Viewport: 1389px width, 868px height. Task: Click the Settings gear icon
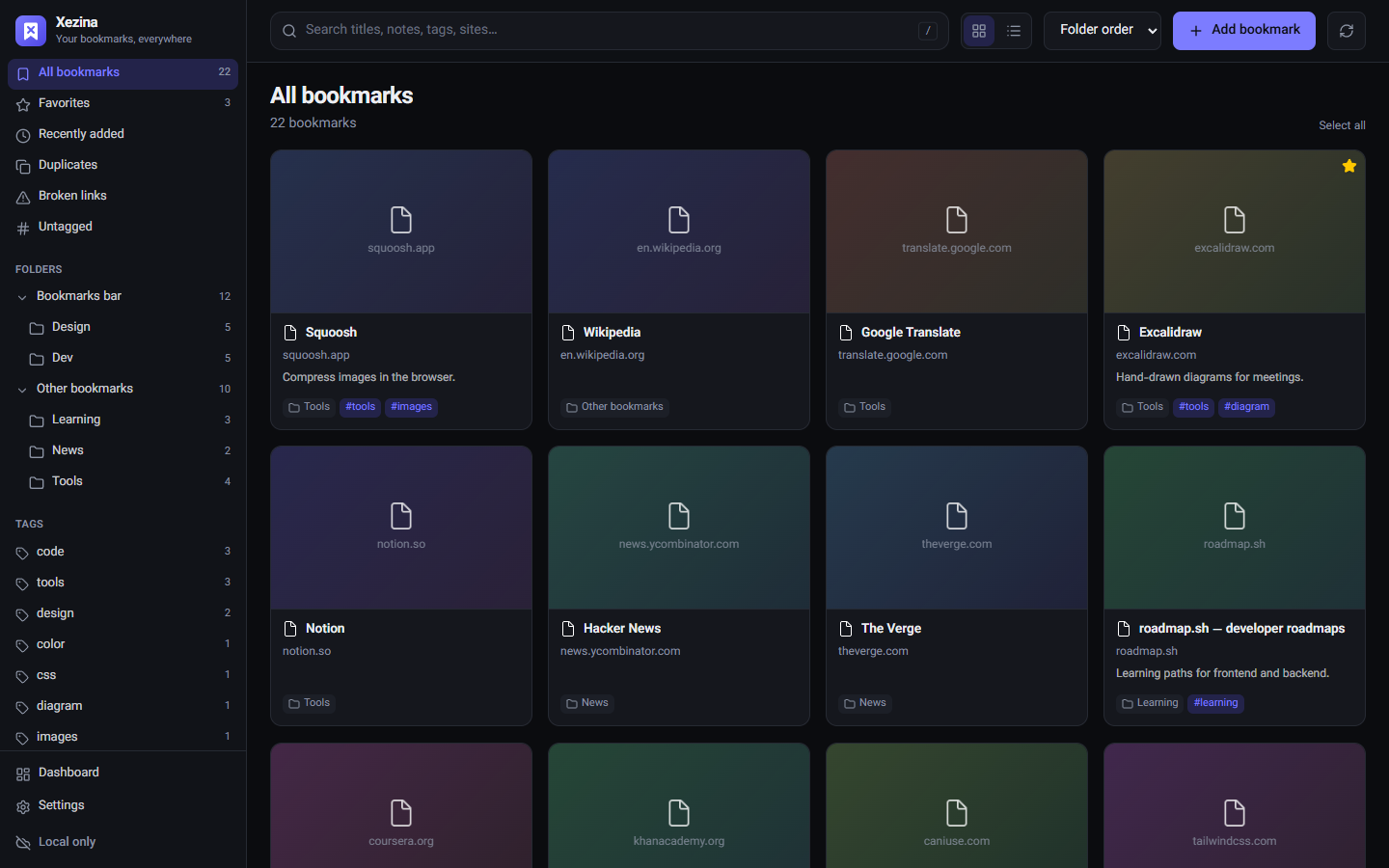tap(23, 806)
